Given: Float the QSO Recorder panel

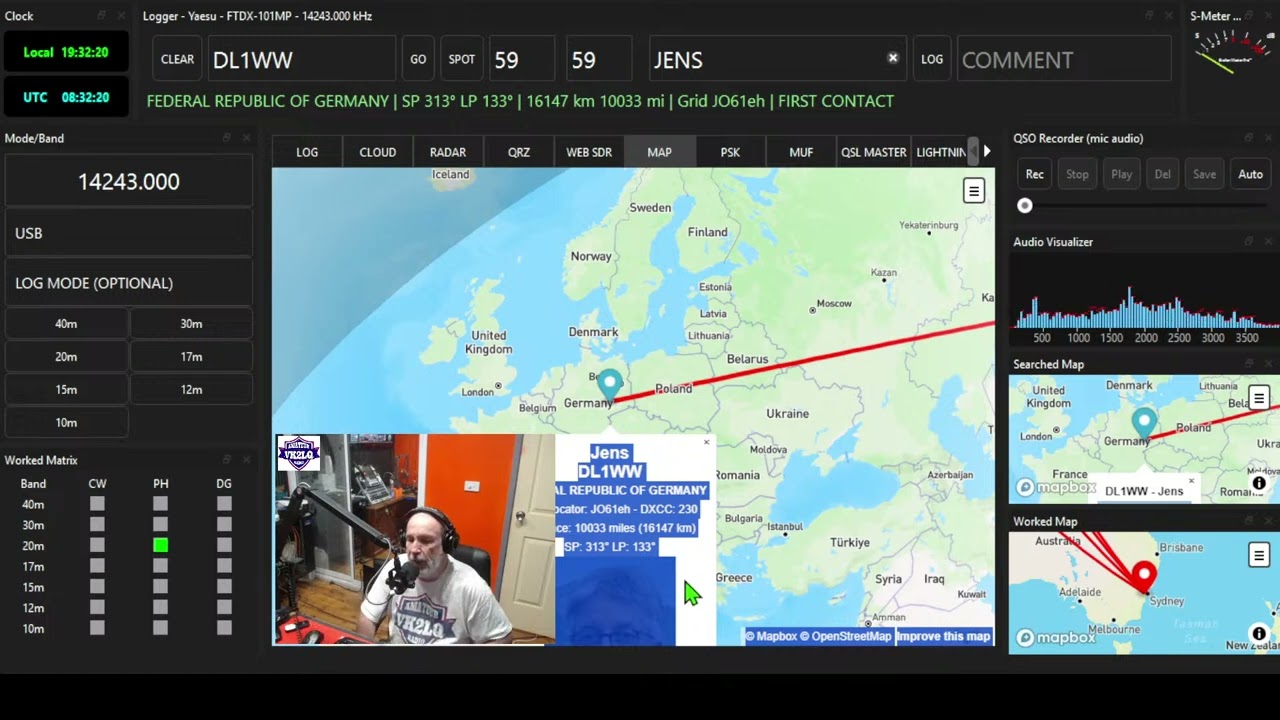Looking at the screenshot, I should 1248,138.
